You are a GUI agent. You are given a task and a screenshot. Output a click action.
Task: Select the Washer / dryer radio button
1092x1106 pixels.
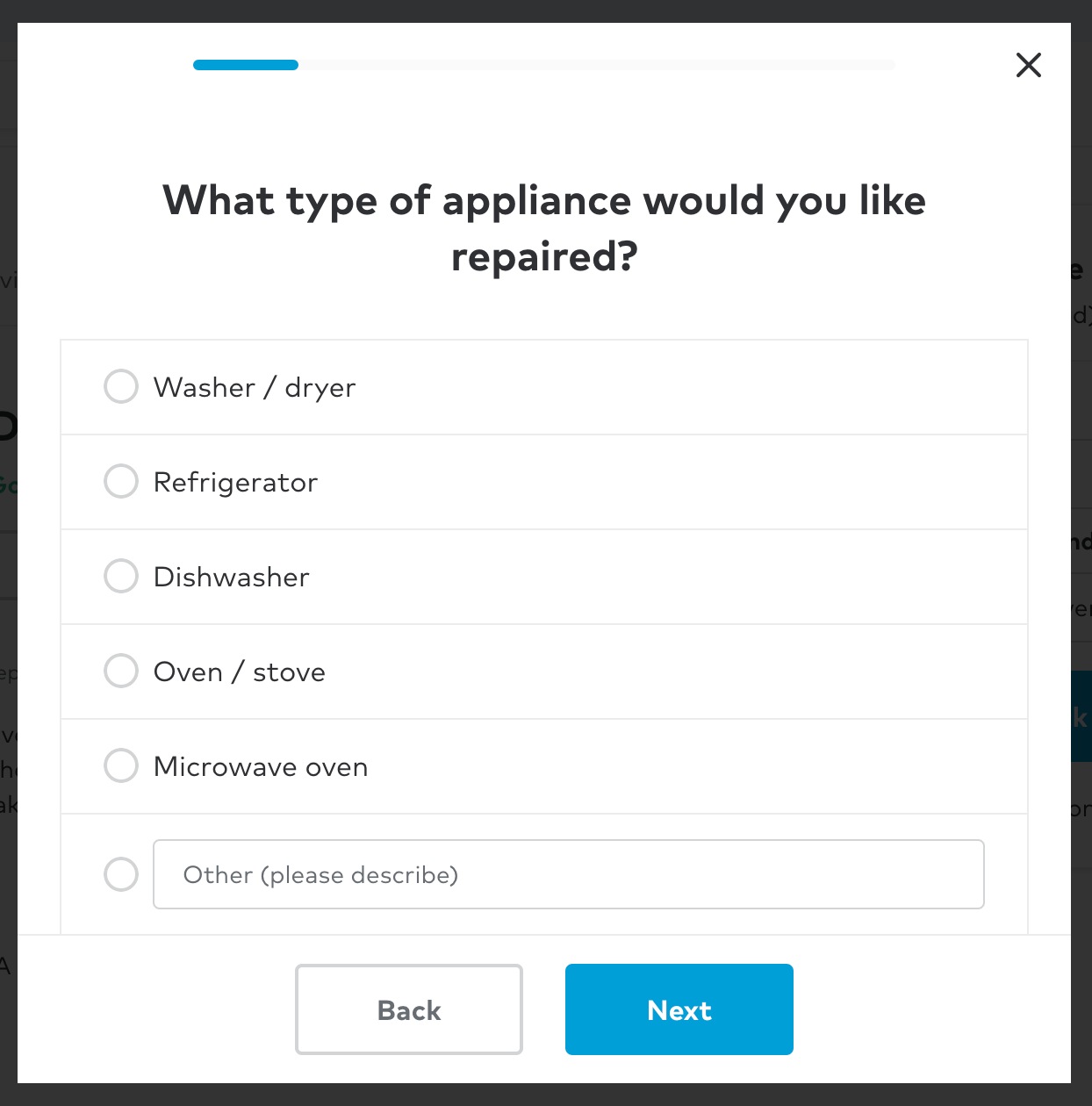point(121,386)
